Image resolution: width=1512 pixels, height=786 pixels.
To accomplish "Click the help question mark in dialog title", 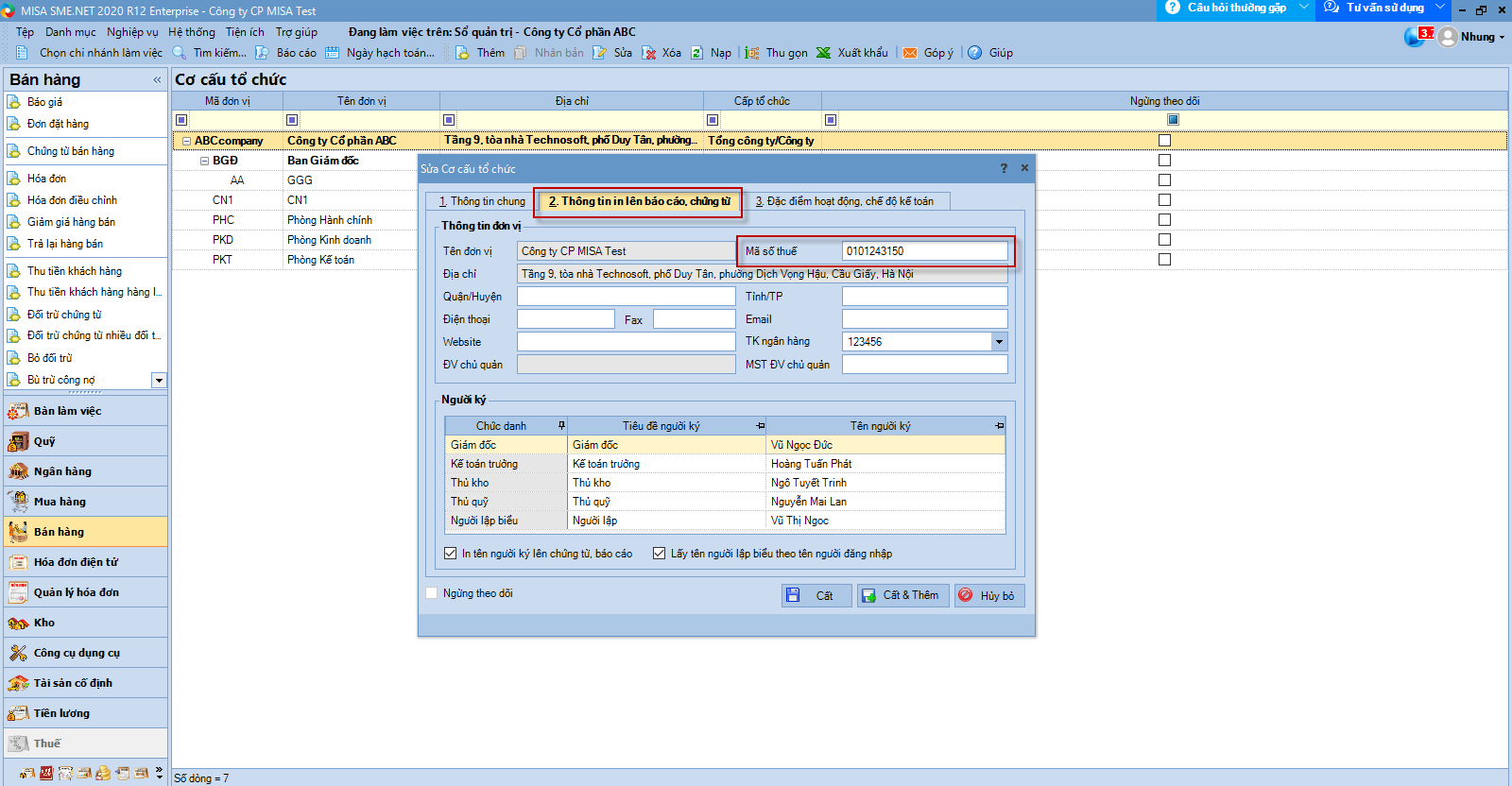I will [1004, 168].
